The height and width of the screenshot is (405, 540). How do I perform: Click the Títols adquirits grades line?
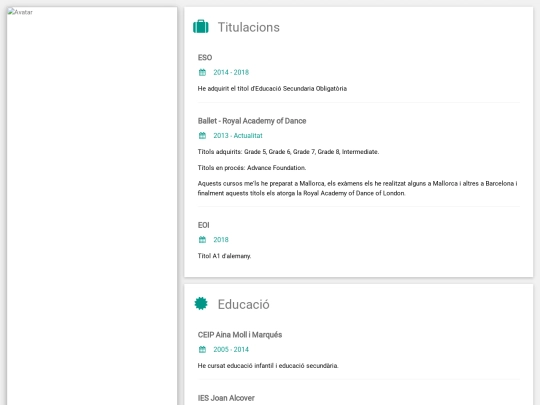[x=288, y=152]
